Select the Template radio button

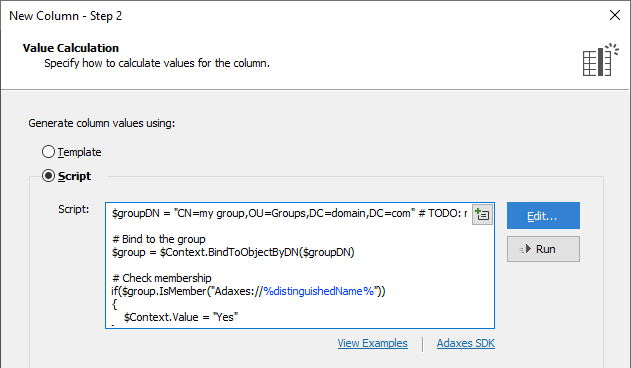[48, 152]
